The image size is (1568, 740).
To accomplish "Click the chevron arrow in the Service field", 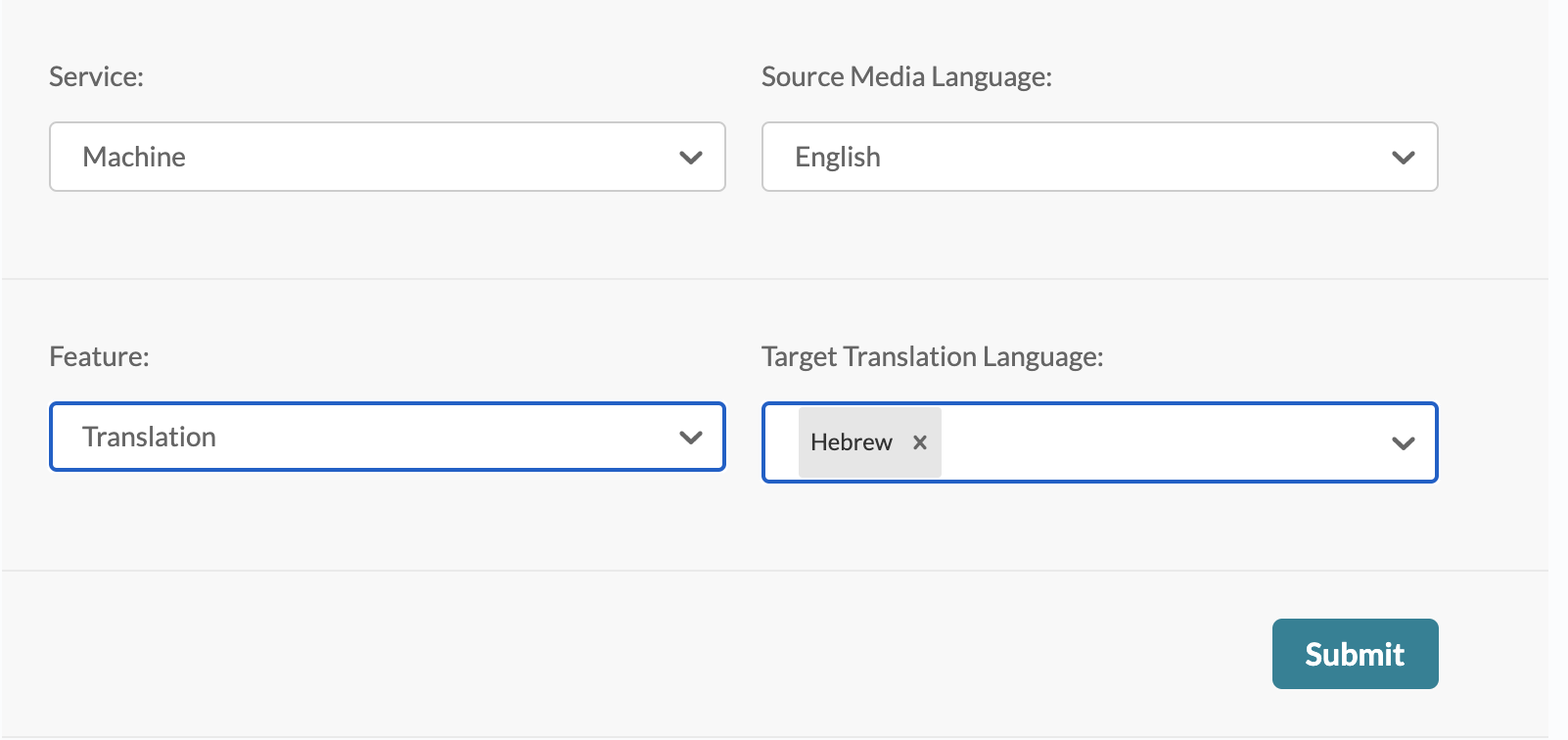I will (691, 158).
